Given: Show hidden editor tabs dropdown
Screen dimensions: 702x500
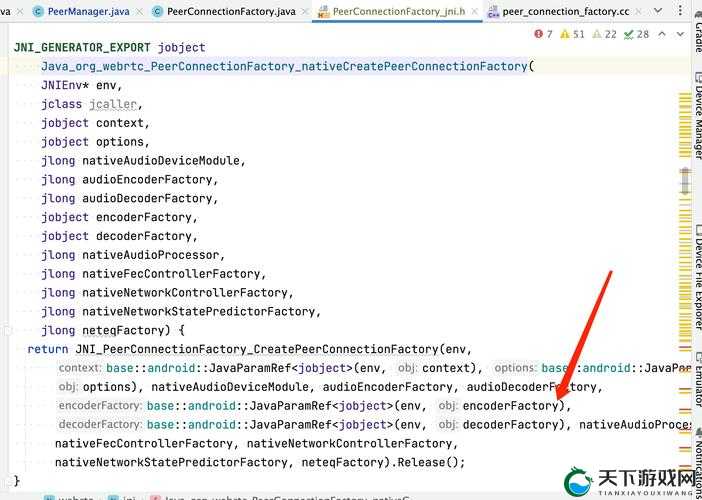Looking at the screenshot, I should point(658,11).
